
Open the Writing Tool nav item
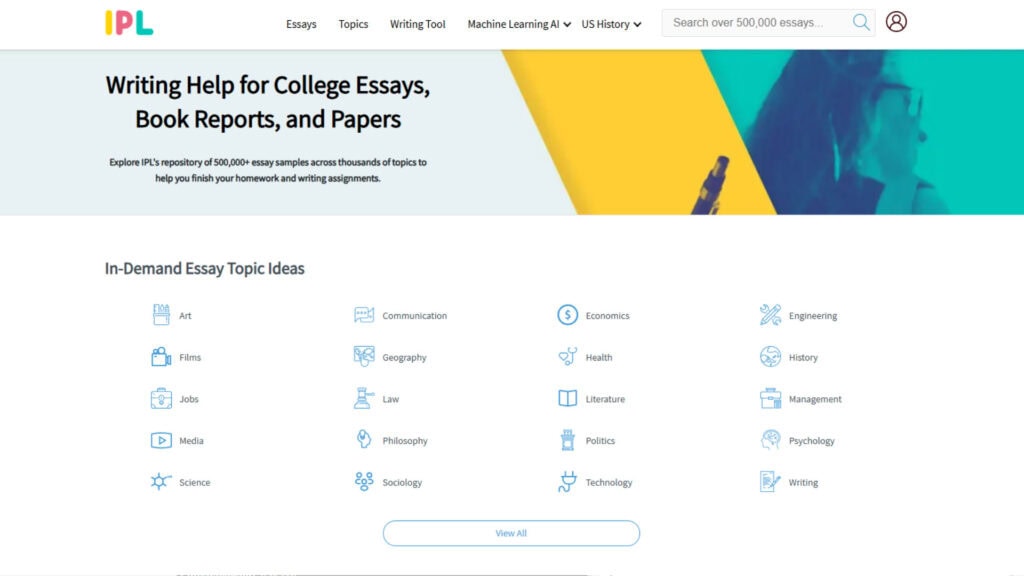(417, 24)
